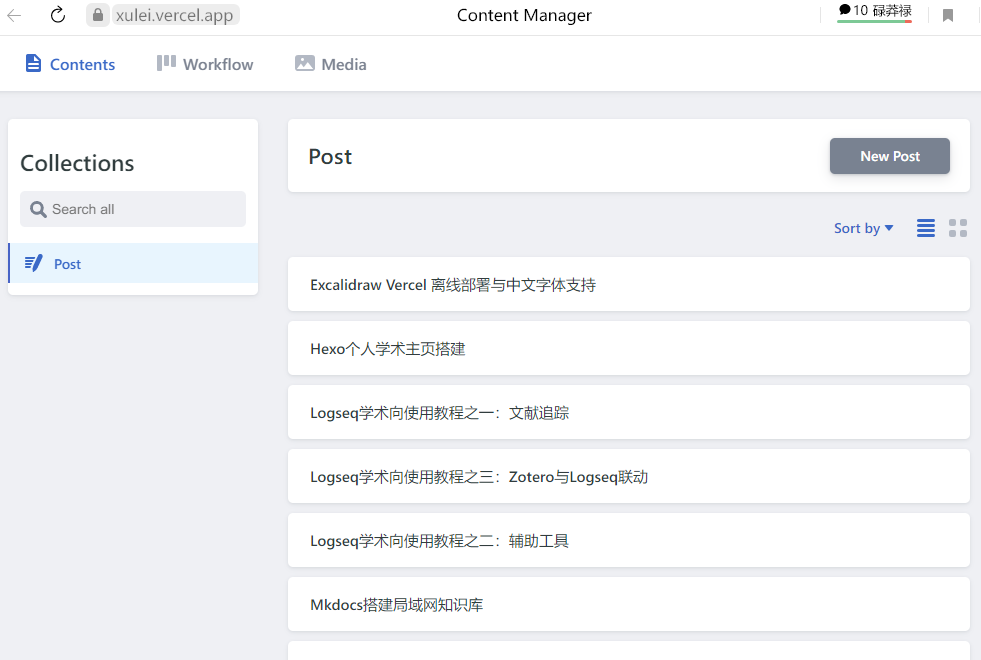Open the Sort by dropdown

[x=863, y=228]
